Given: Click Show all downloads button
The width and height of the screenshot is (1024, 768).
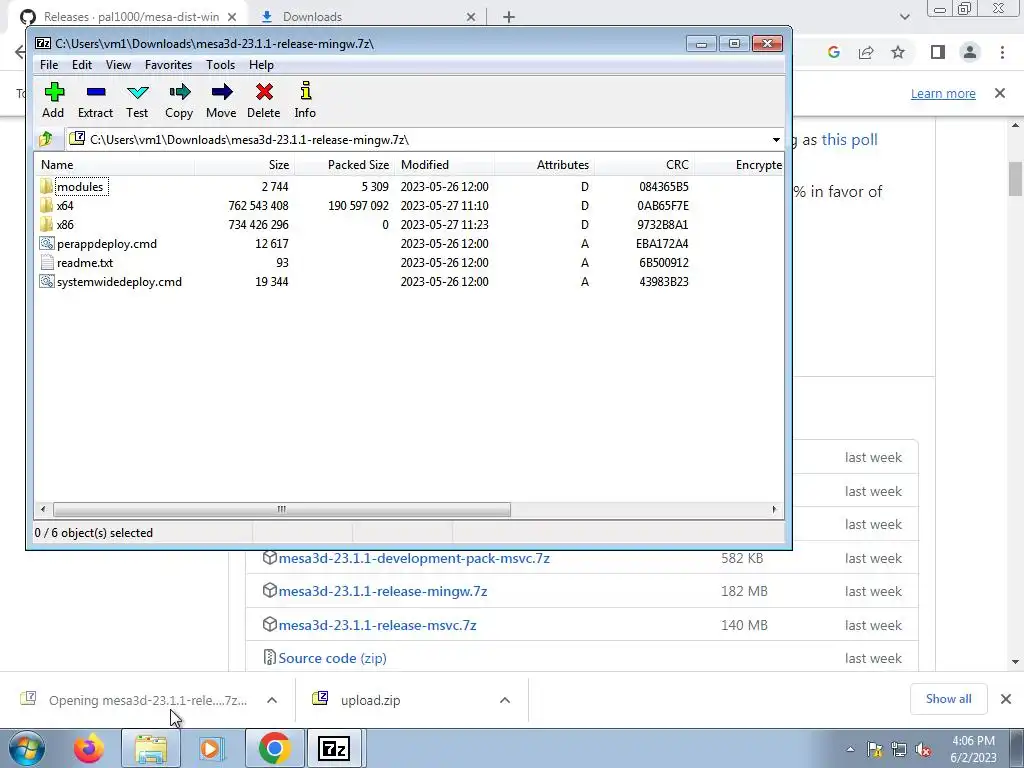Looking at the screenshot, I should click(948, 699).
